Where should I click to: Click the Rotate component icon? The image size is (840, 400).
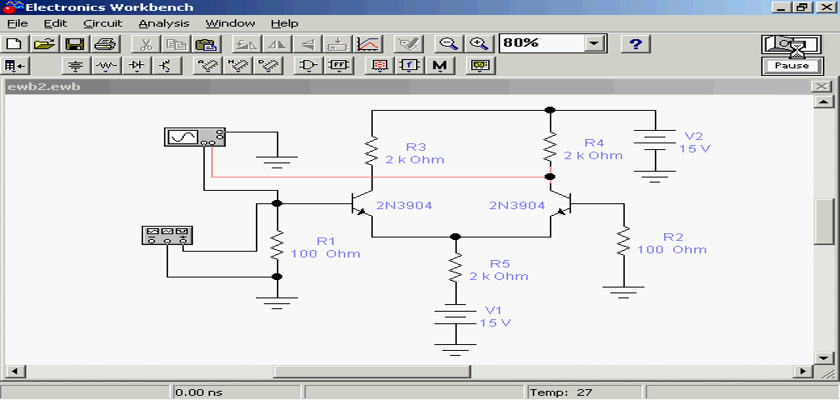coord(245,43)
